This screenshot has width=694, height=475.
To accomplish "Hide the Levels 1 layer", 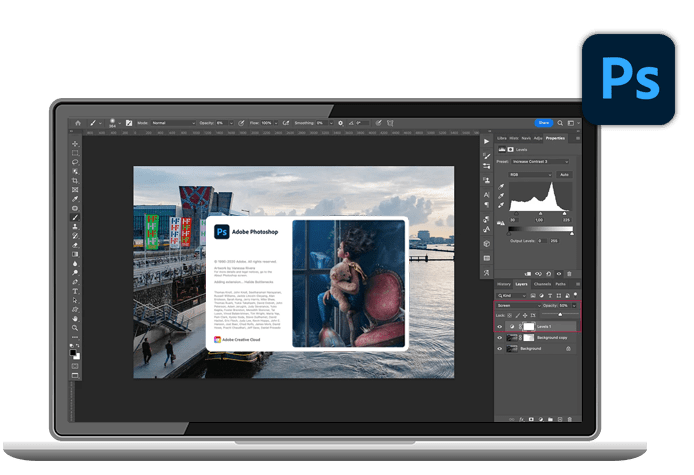I will tap(500, 327).
